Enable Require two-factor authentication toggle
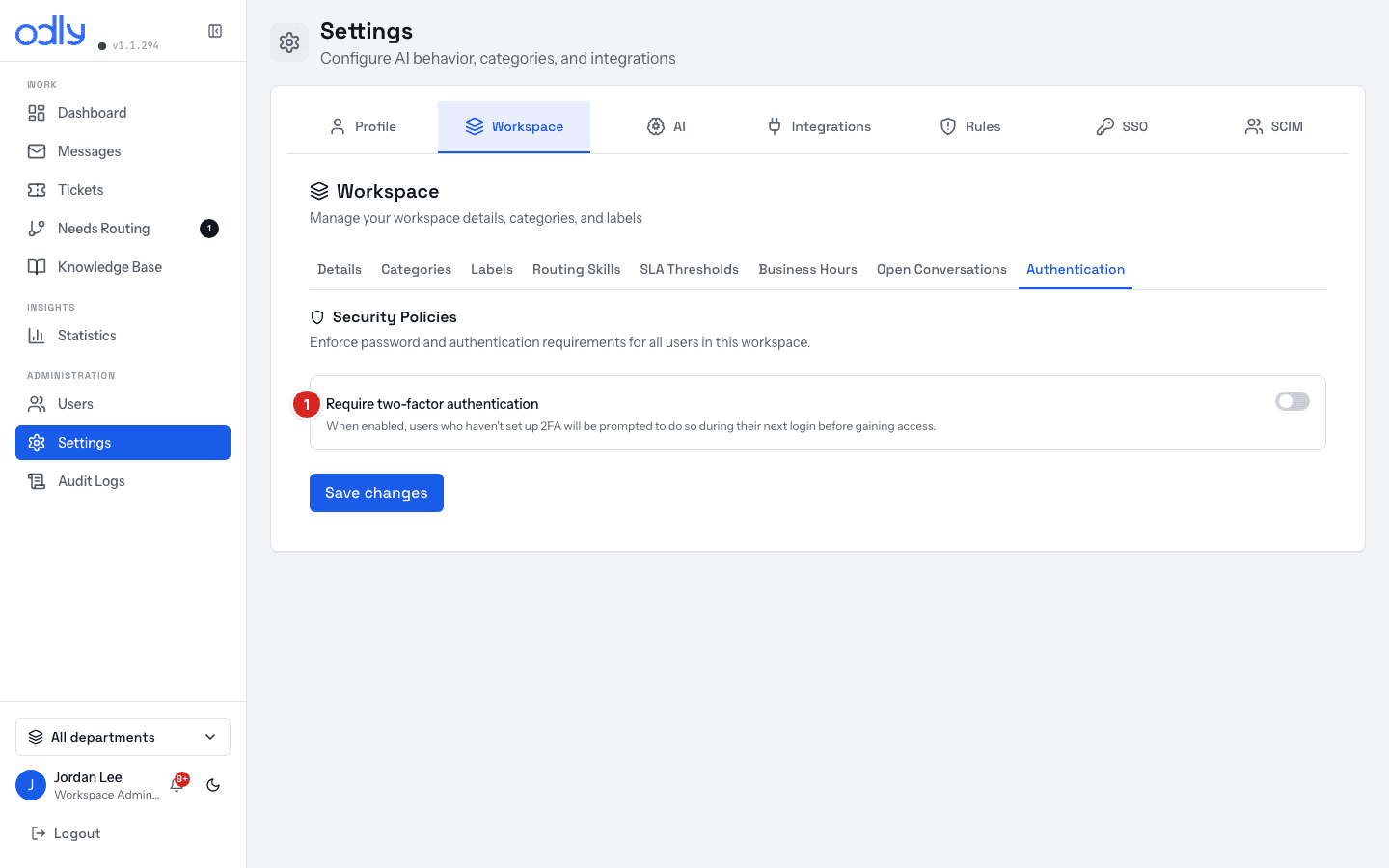The image size is (1389, 868). [1293, 401]
